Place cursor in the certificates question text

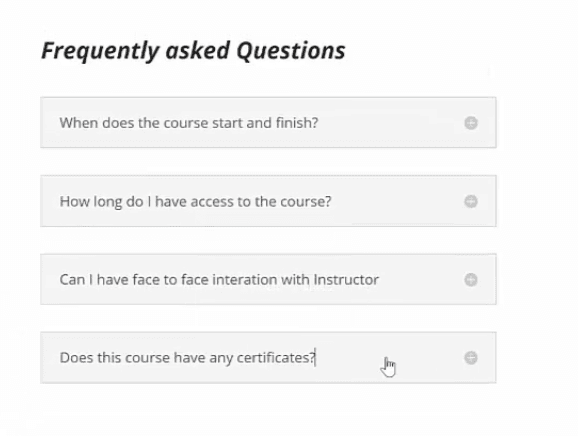[187, 358]
